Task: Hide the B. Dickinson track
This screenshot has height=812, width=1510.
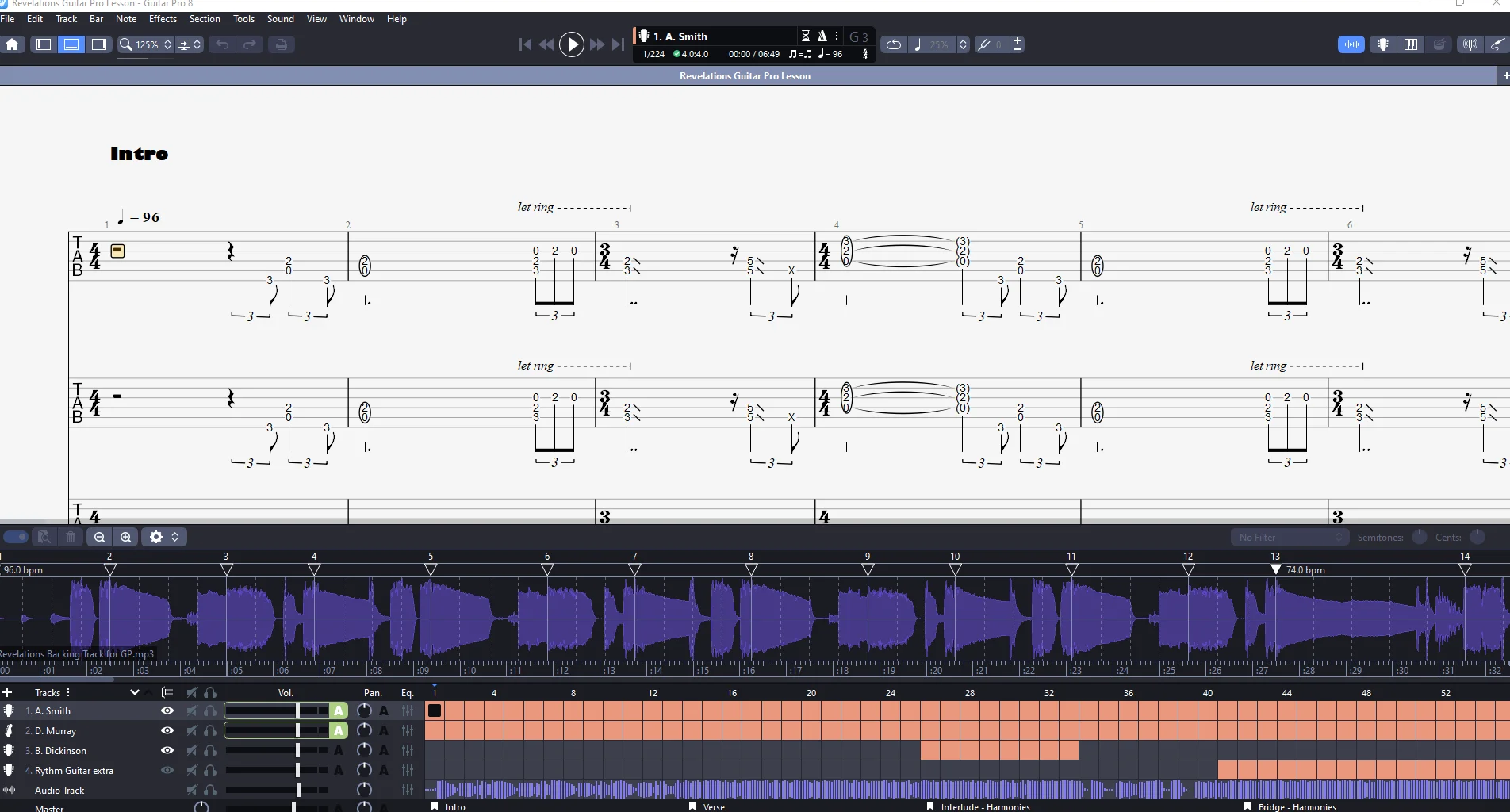Action: (x=167, y=750)
